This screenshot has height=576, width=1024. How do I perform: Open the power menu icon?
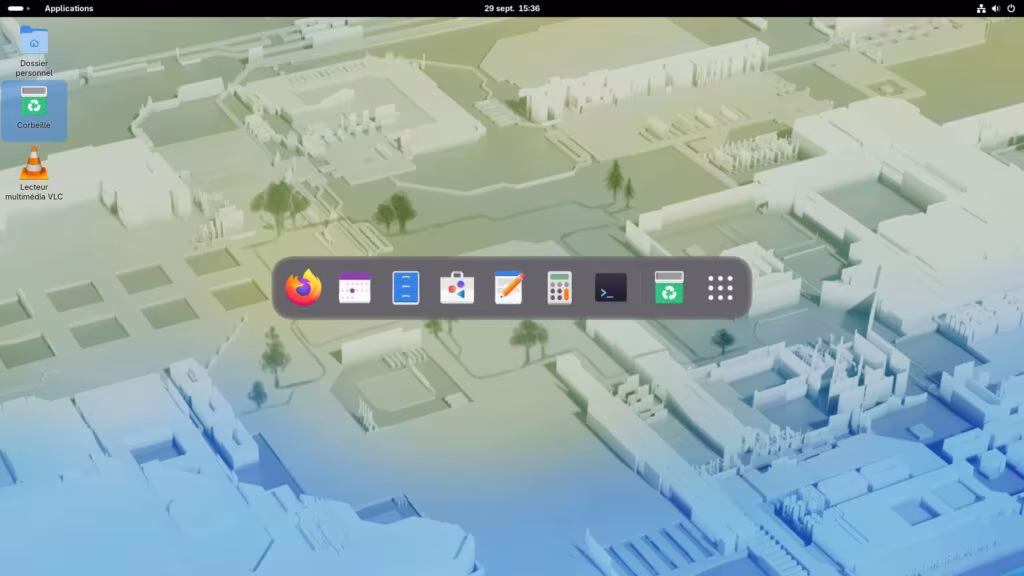click(1011, 8)
